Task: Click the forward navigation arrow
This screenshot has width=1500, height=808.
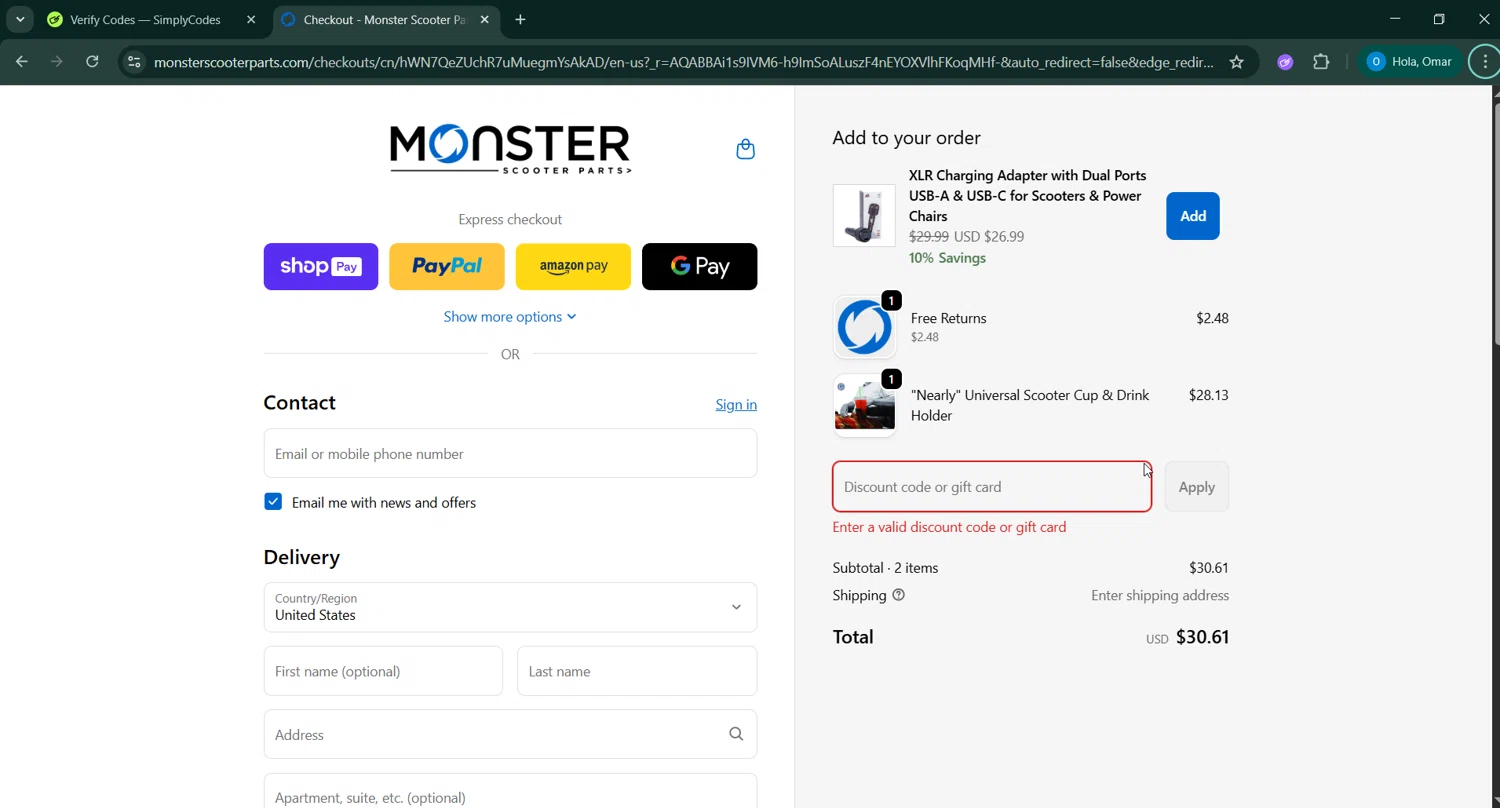Action: (57, 62)
